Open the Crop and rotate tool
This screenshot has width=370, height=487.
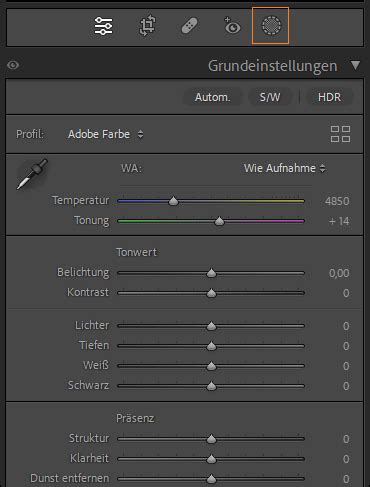coord(147,25)
